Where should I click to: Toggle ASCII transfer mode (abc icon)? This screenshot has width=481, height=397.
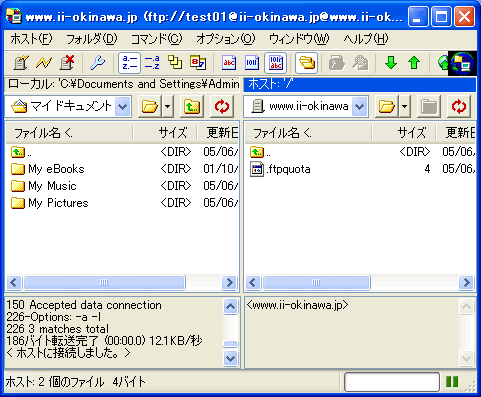(229, 63)
